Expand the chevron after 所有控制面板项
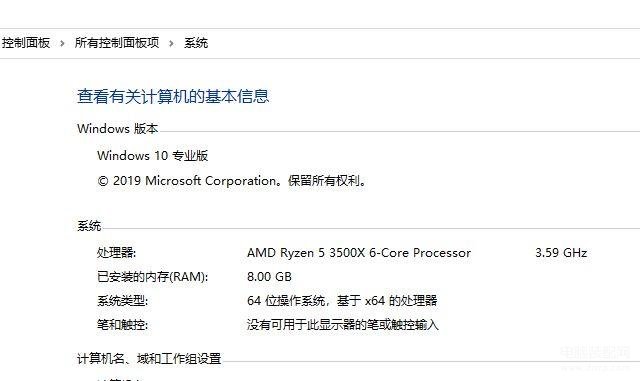 (x=171, y=43)
